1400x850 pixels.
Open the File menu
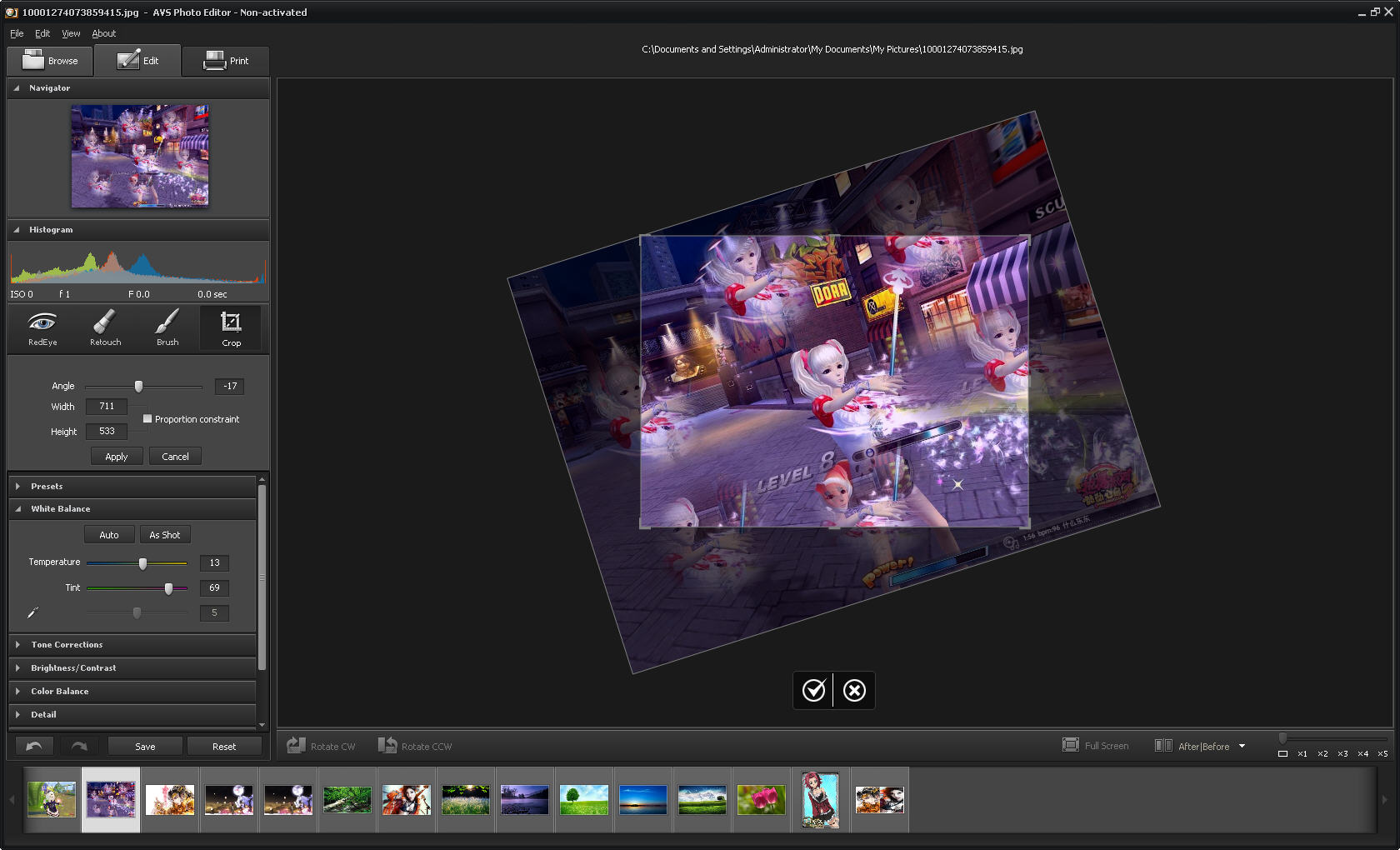pos(17,33)
